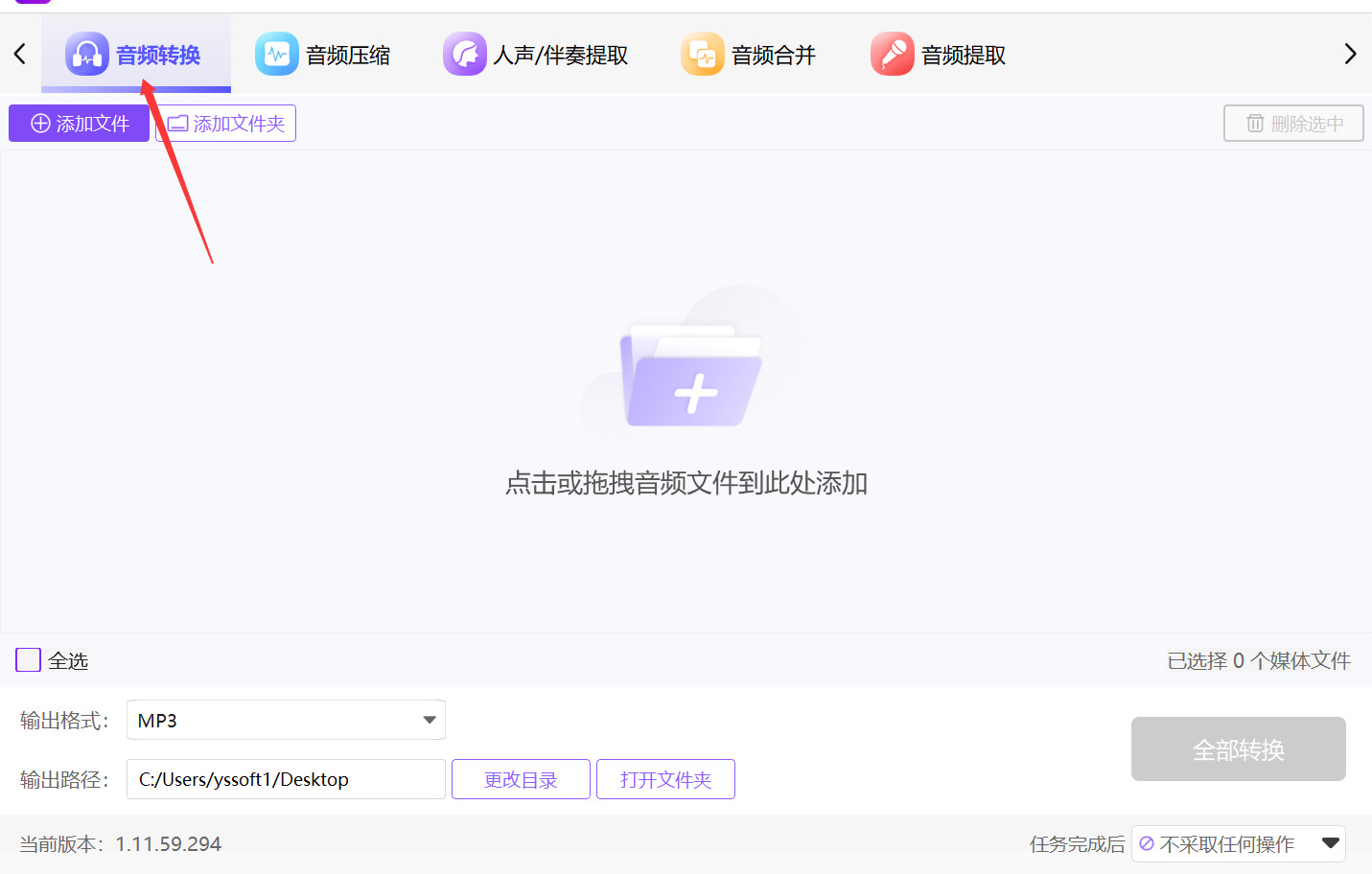Toggle the 全选 select-all checkbox
The height and width of the screenshot is (874, 1372).
29,660
